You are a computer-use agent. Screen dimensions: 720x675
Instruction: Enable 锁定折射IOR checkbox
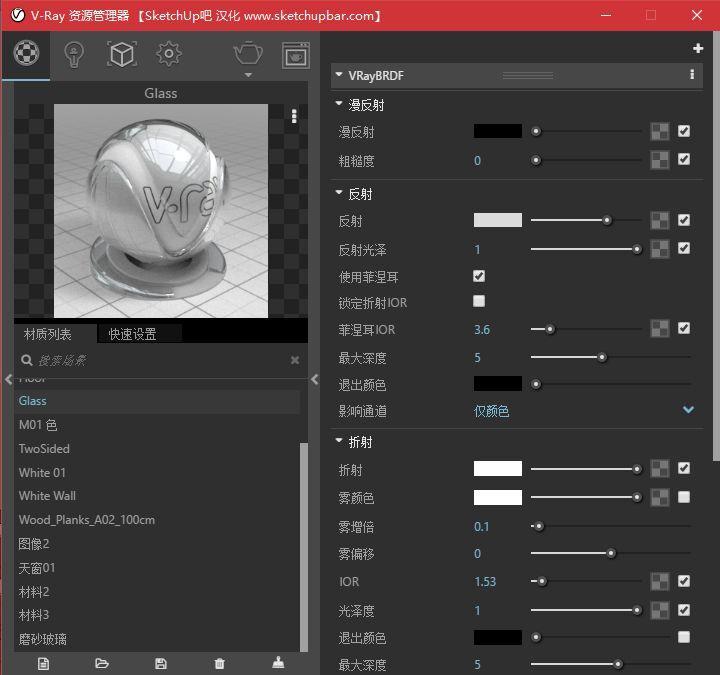click(478, 301)
